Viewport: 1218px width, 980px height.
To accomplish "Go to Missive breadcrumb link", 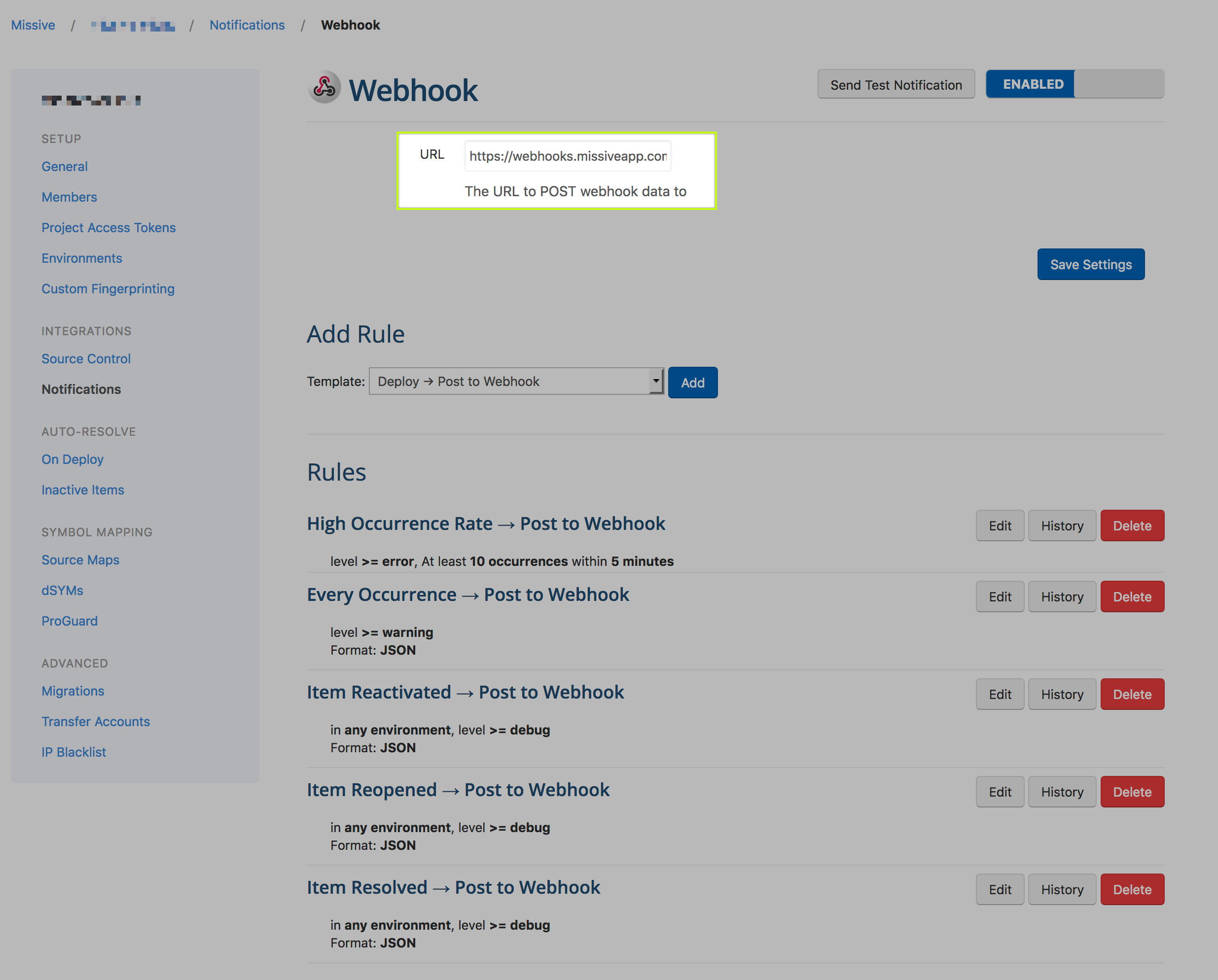I will click(x=33, y=25).
